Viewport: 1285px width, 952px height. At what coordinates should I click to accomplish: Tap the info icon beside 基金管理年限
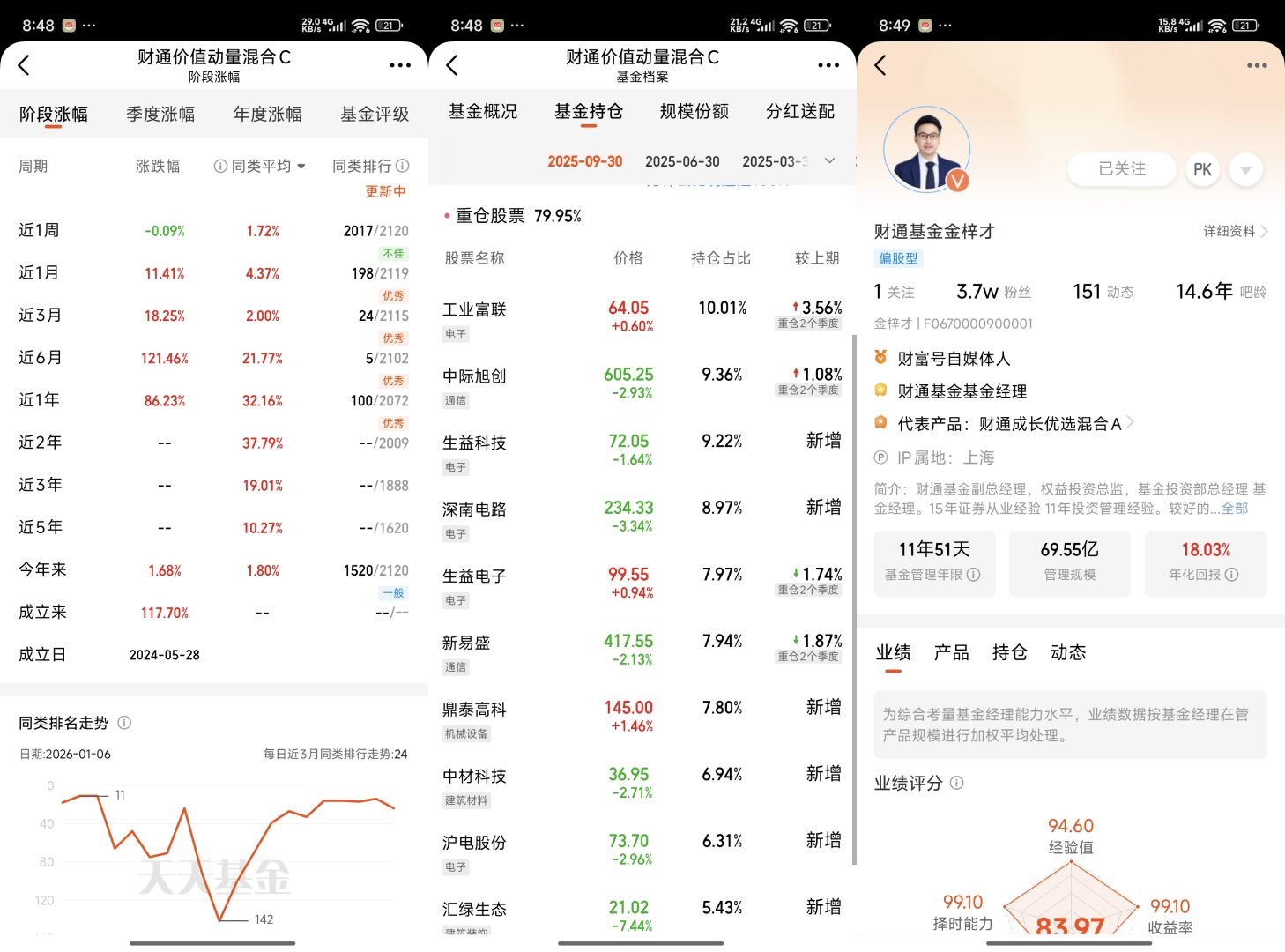pos(973,575)
